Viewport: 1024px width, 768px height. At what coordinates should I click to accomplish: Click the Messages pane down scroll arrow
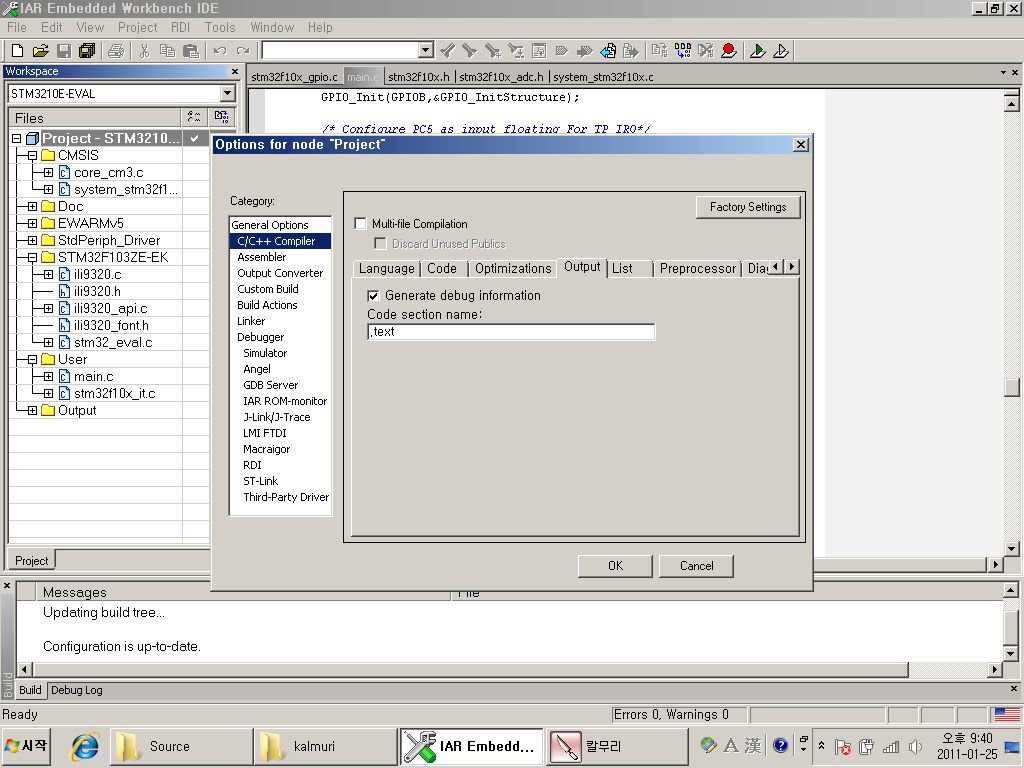click(1010, 653)
